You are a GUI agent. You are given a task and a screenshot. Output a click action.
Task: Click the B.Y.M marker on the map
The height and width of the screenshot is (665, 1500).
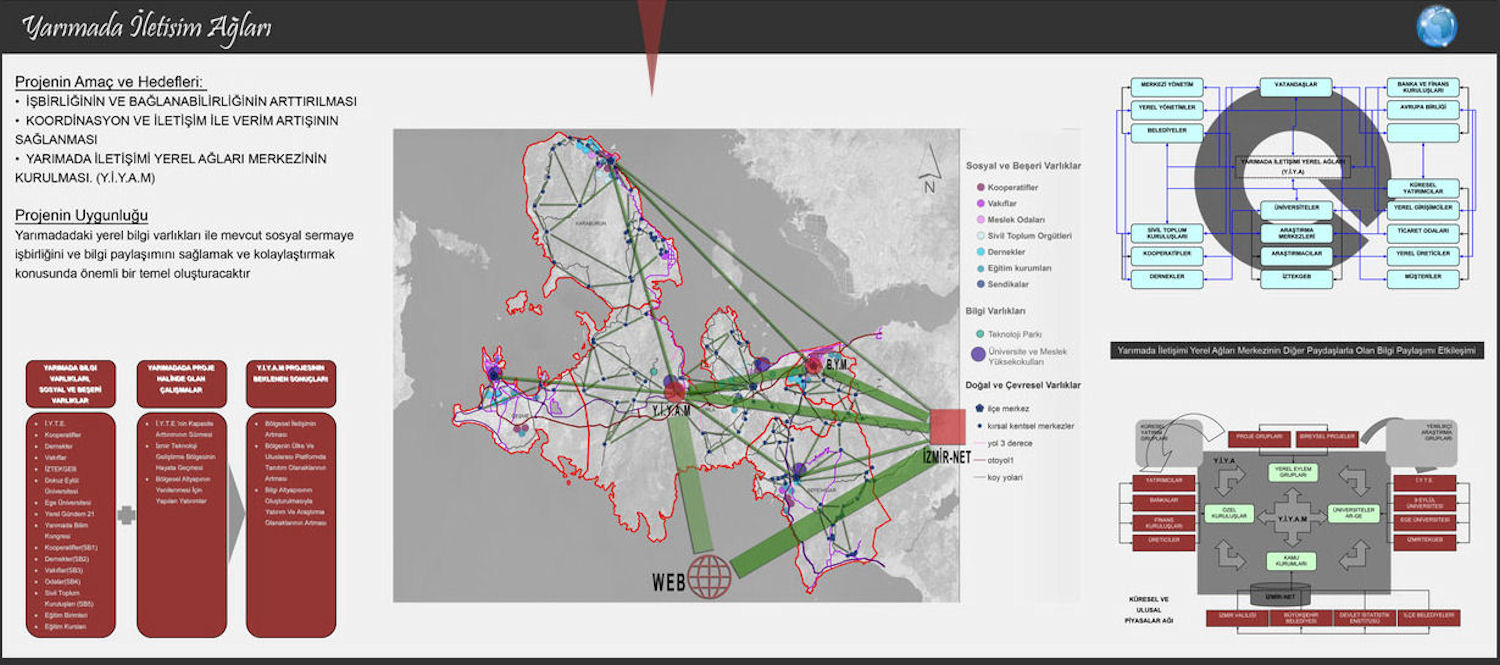point(814,366)
